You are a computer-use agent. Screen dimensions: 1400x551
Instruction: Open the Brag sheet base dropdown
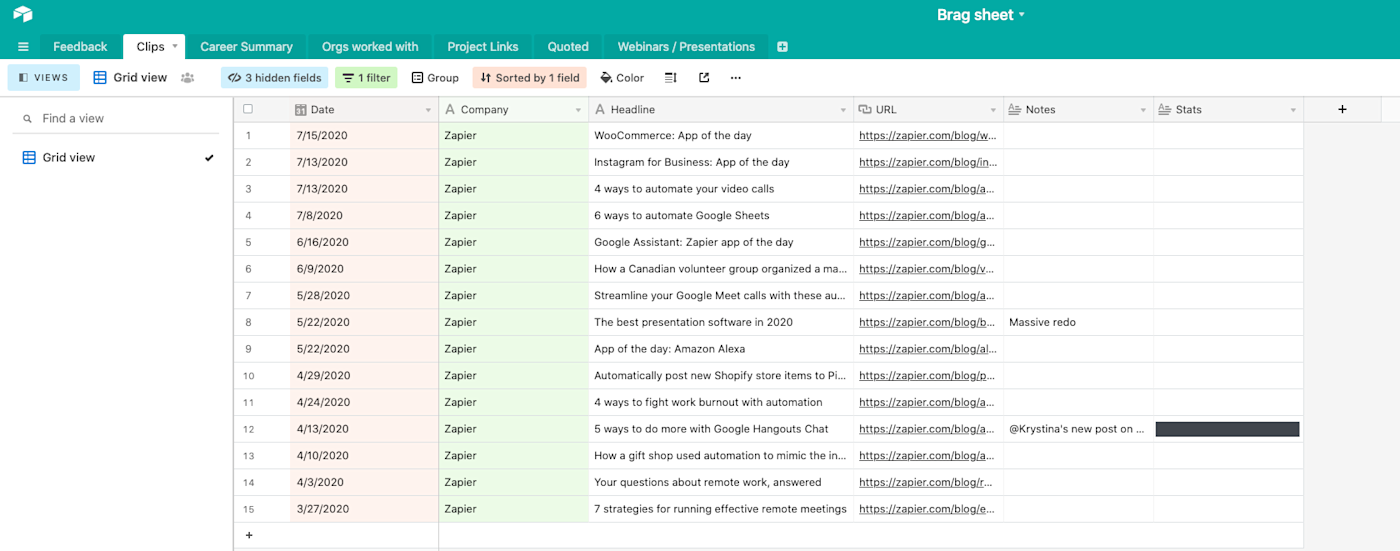coord(981,15)
